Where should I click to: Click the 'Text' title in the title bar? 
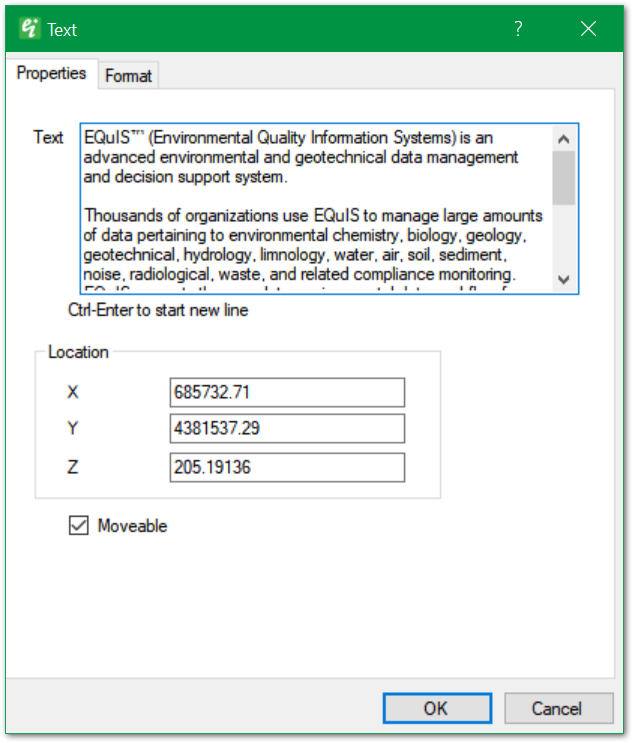(x=62, y=29)
